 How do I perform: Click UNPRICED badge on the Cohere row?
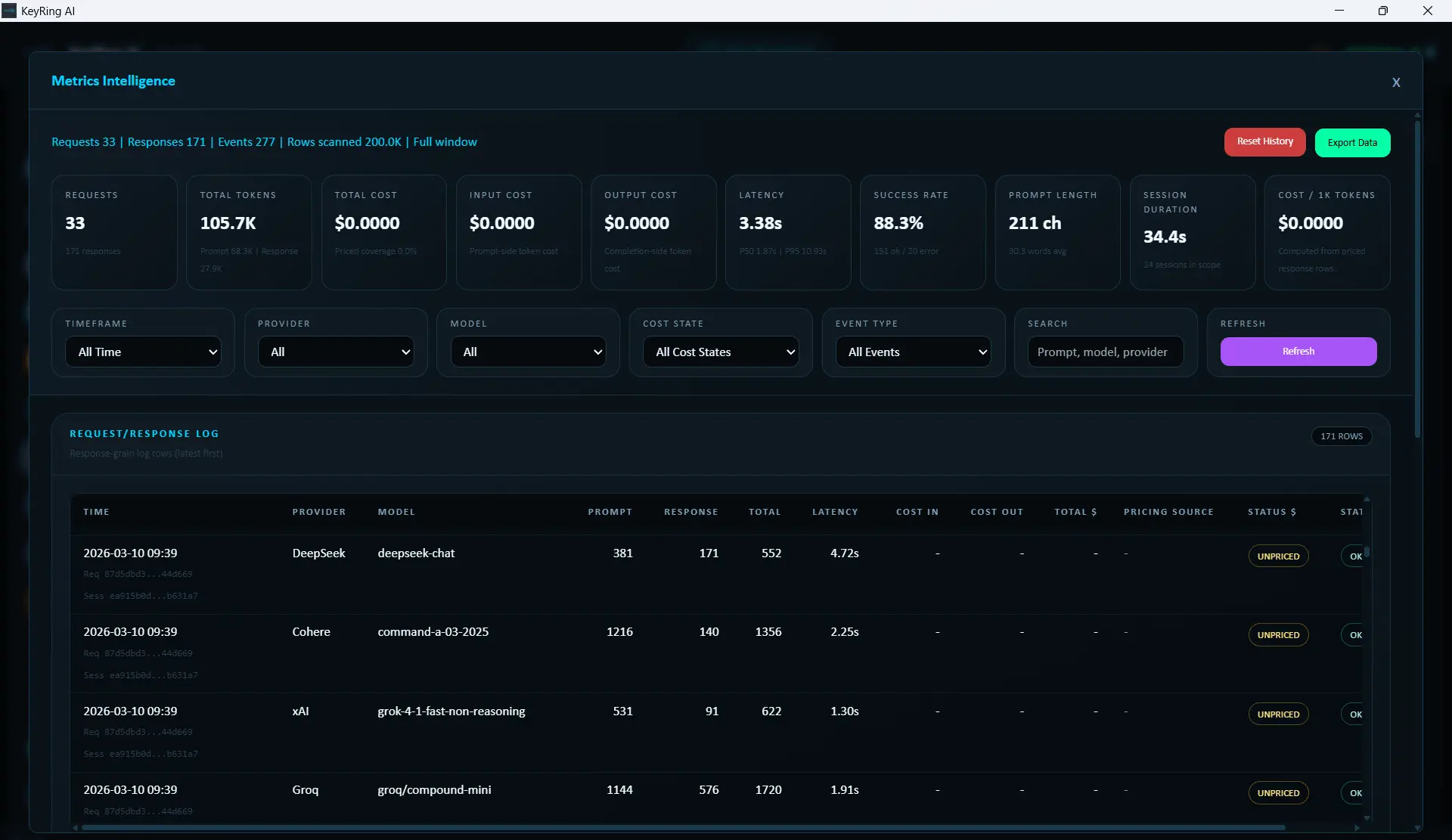coord(1277,634)
